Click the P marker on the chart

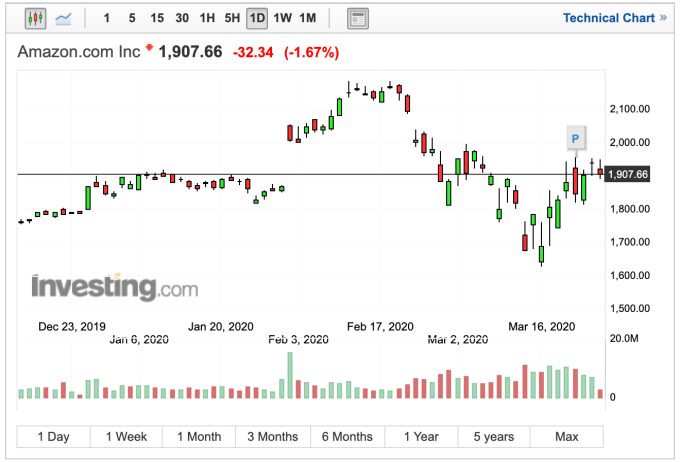click(x=576, y=139)
